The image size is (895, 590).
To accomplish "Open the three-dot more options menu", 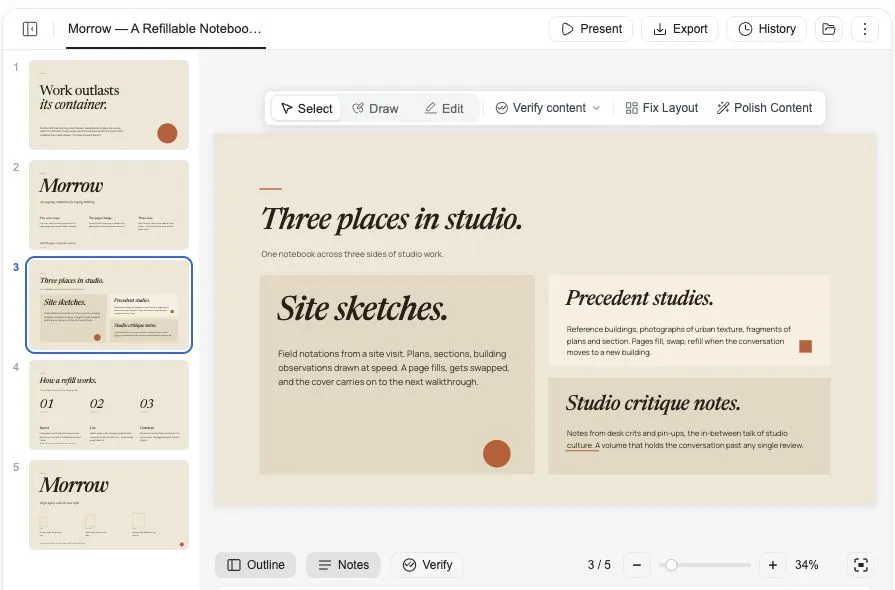I will pos(865,29).
